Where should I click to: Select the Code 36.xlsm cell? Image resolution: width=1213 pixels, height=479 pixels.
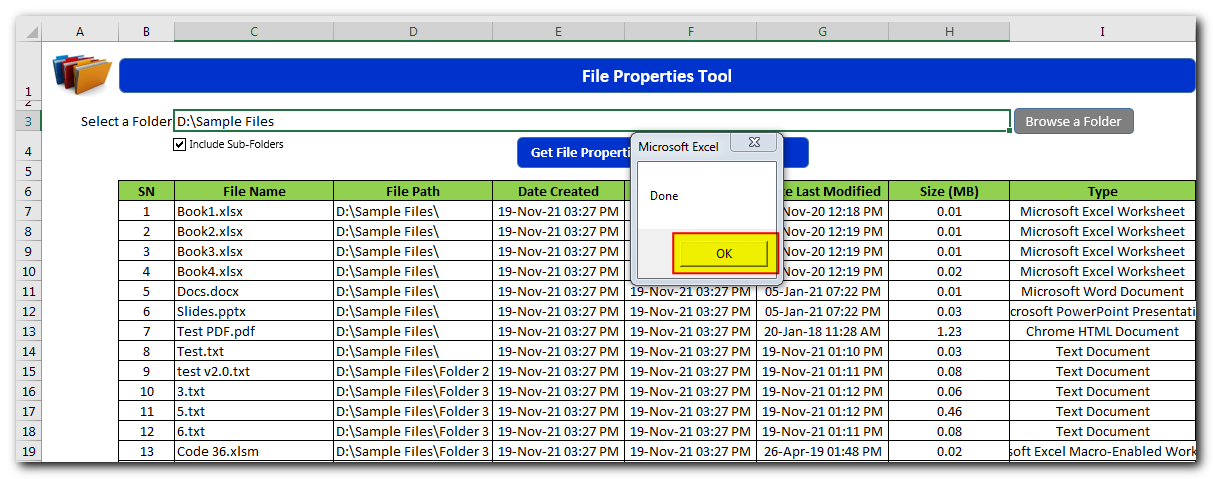(254, 451)
